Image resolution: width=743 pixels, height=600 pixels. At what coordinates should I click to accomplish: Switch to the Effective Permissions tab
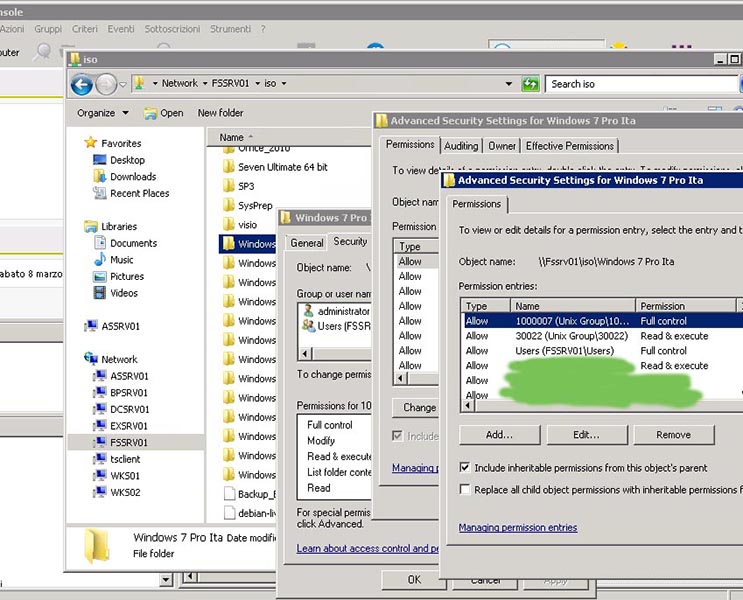coord(569,146)
